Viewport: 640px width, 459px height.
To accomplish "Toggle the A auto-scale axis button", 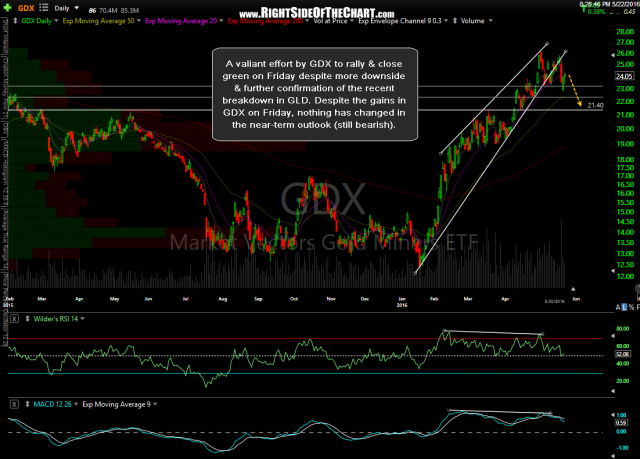I will tap(618, 308).
